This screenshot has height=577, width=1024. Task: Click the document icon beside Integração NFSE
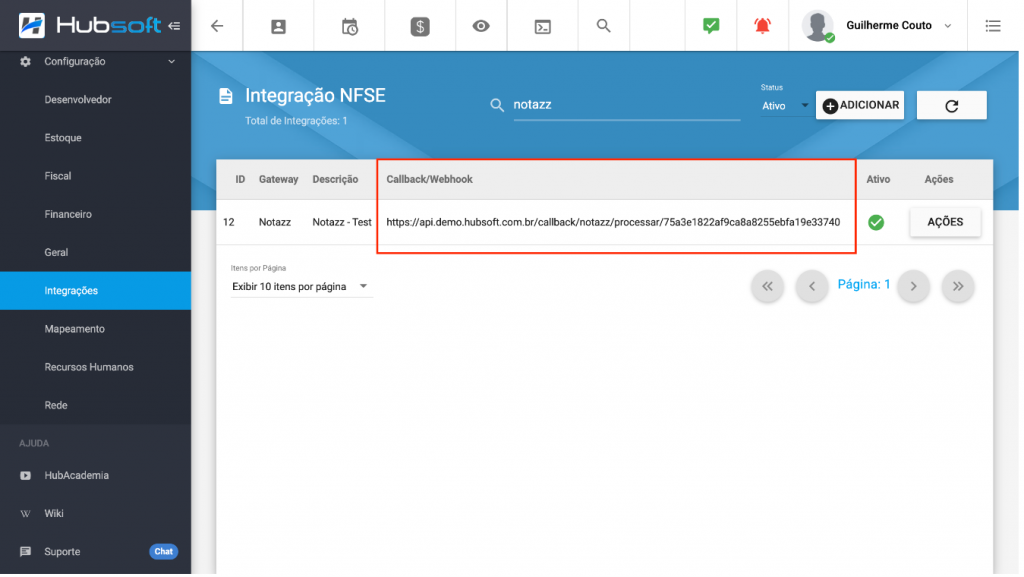225,96
